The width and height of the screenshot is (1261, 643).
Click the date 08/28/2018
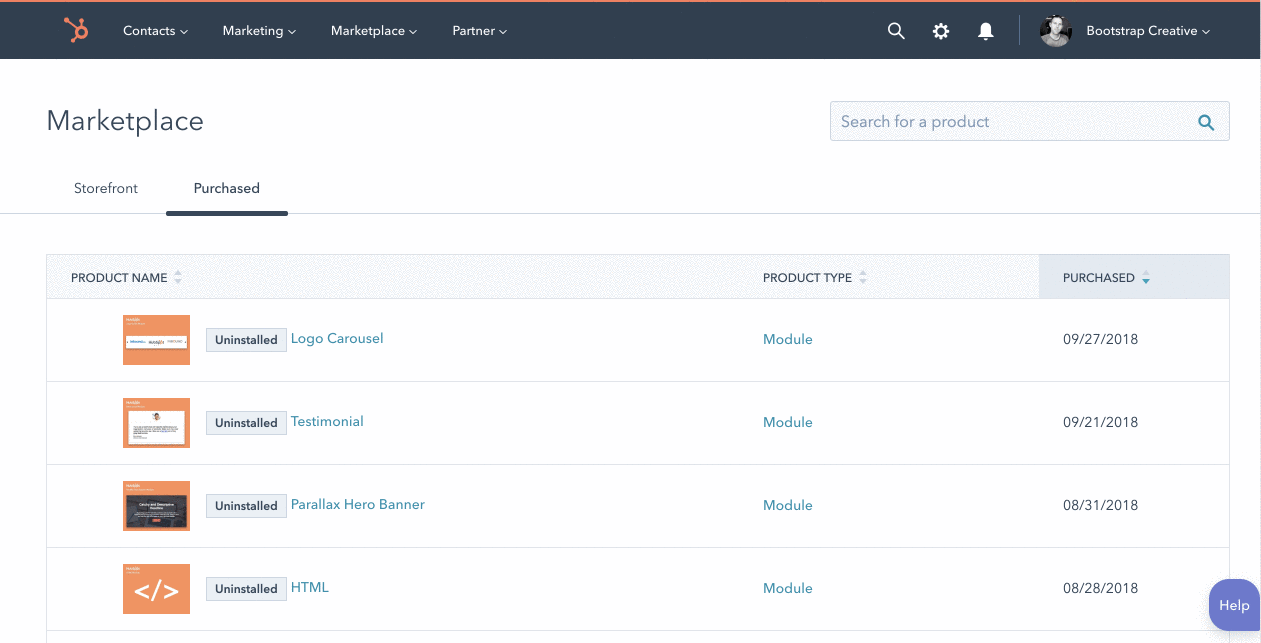1100,588
